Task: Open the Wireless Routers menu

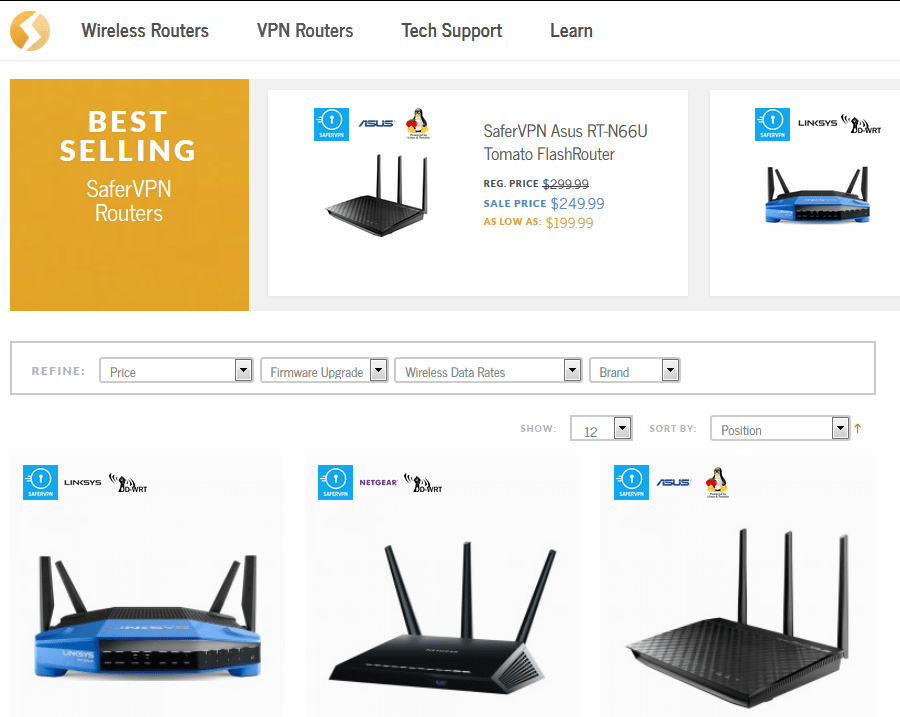Action: pyautogui.click(x=145, y=30)
